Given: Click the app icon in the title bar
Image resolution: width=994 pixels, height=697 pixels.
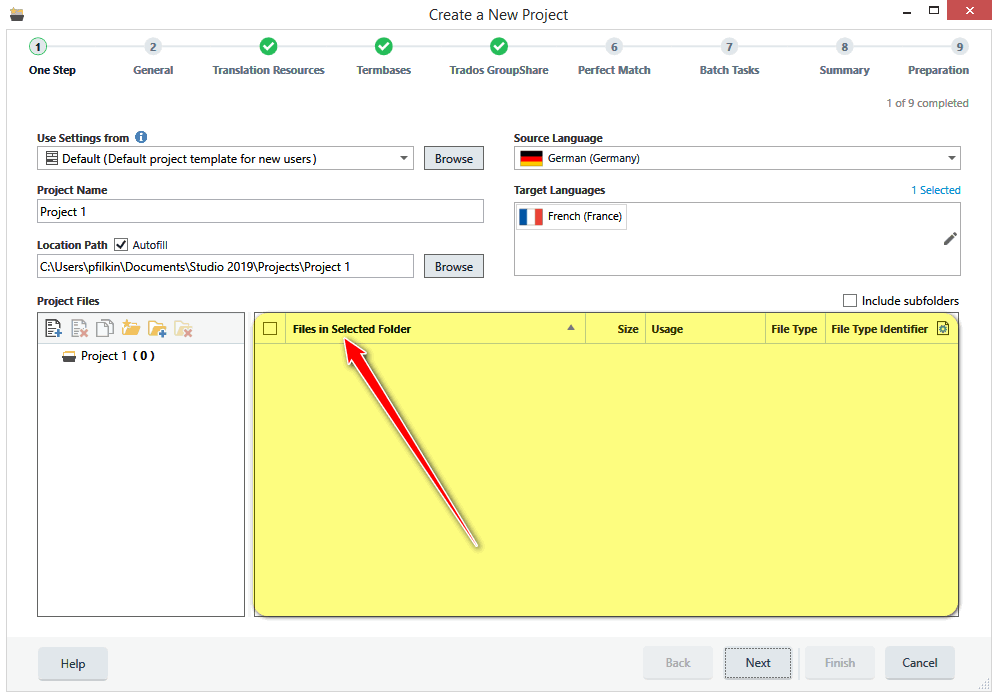Looking at the screenshot, I should pyautogui.click(x=16, y=13).
